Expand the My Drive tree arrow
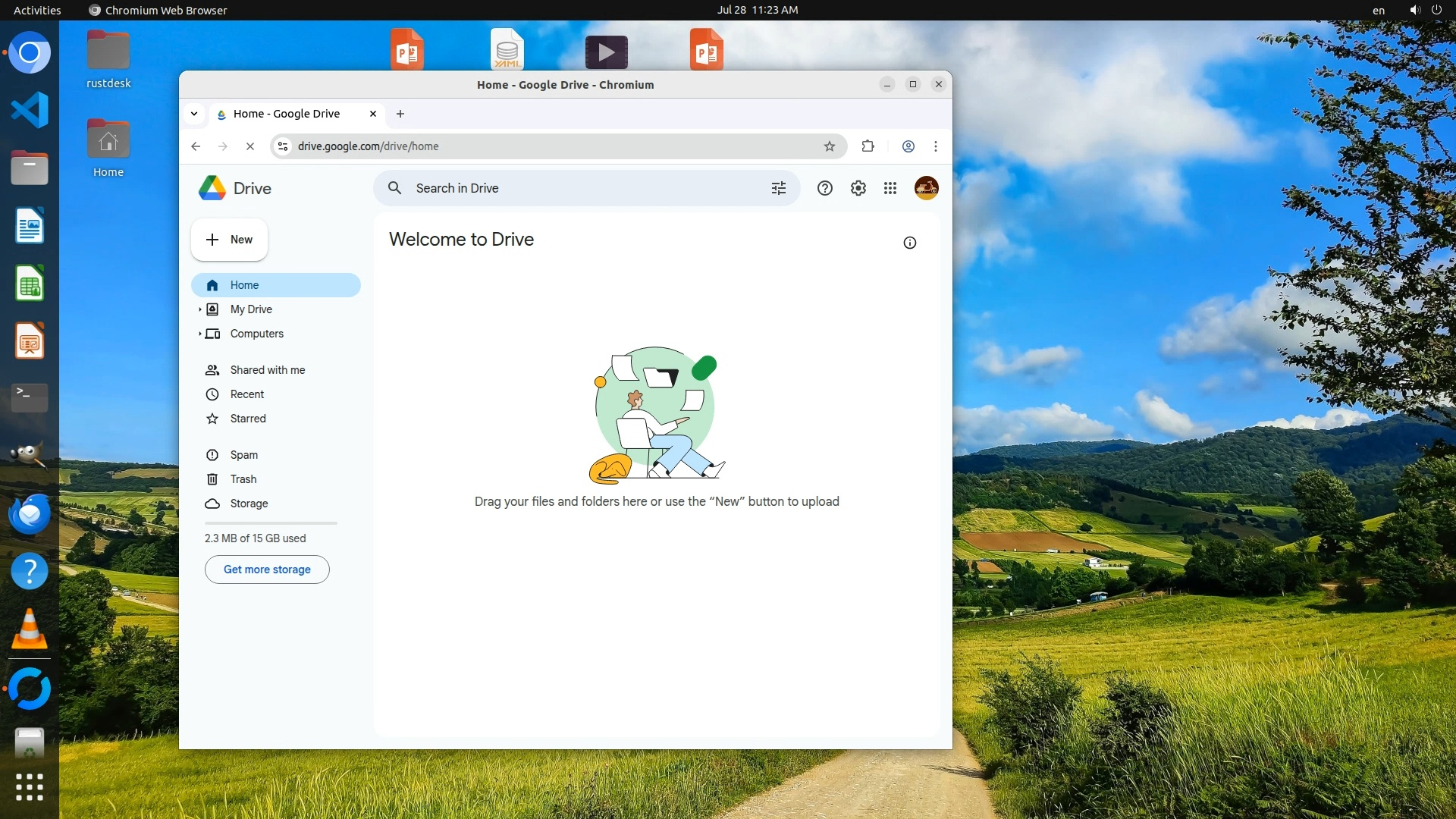Image resolution: width=1456 pixels, height=819 pixels. click(x=199, y=309)
